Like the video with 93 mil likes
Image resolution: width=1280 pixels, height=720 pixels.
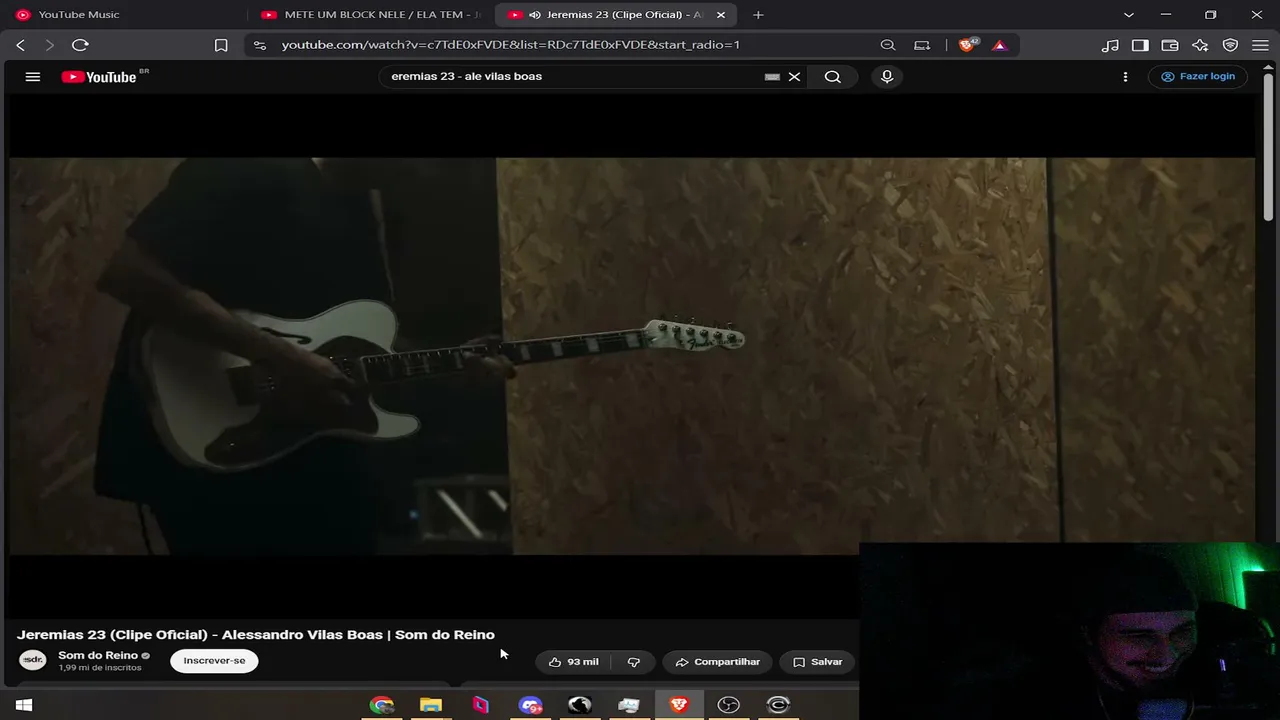tap(573, 662)
